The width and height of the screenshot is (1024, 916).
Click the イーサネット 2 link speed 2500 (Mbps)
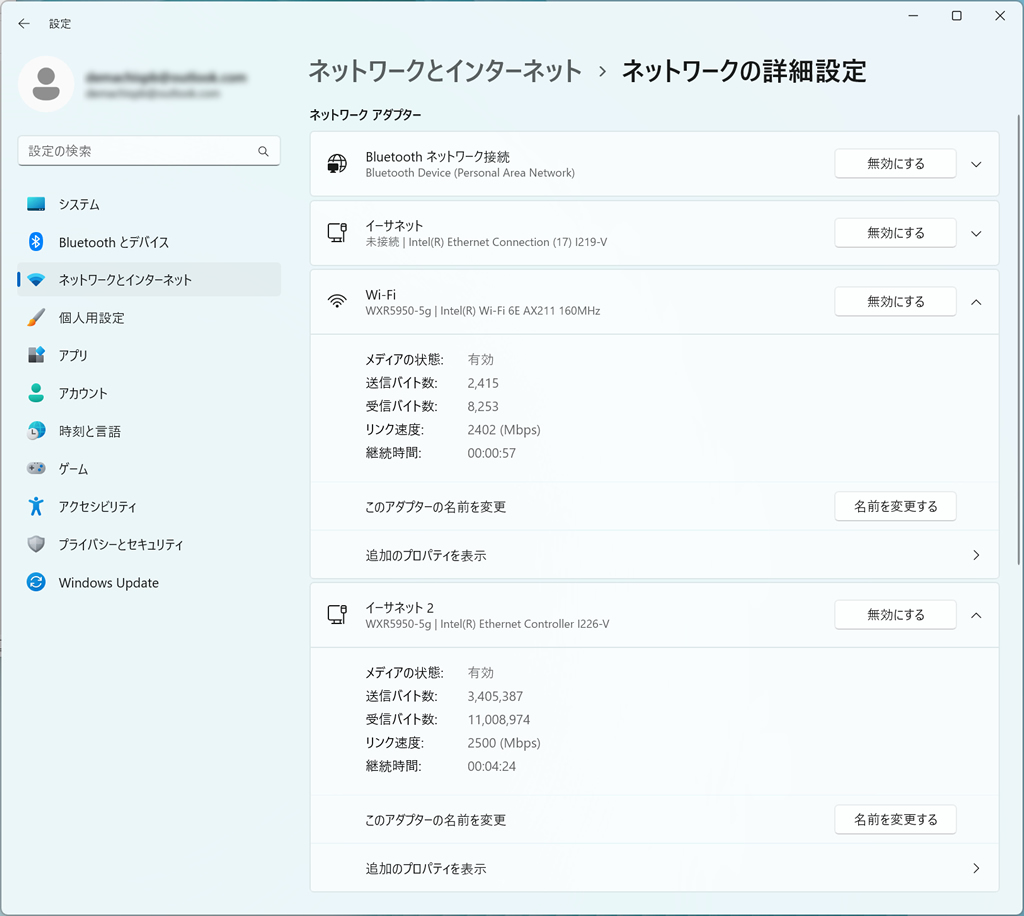tap(504, 743)
